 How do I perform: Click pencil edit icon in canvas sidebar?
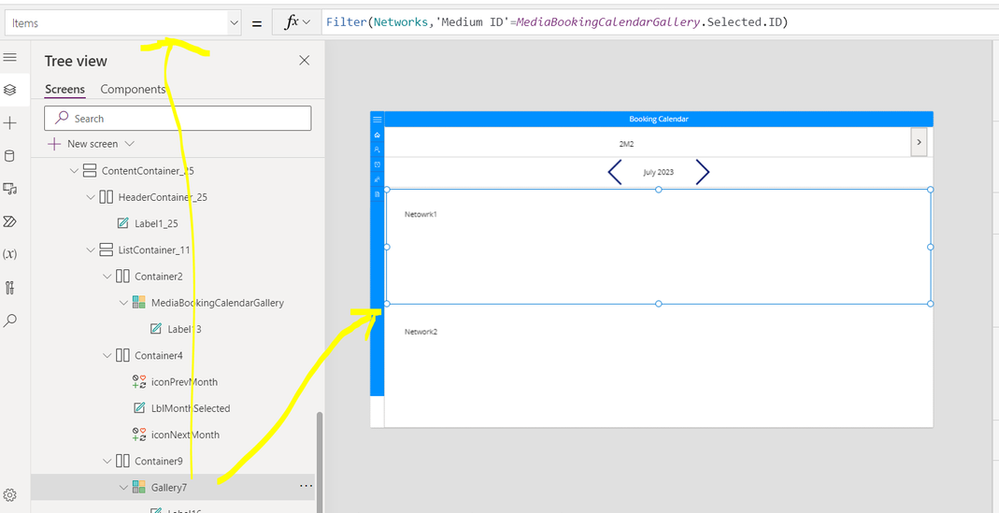coord(377,179)
